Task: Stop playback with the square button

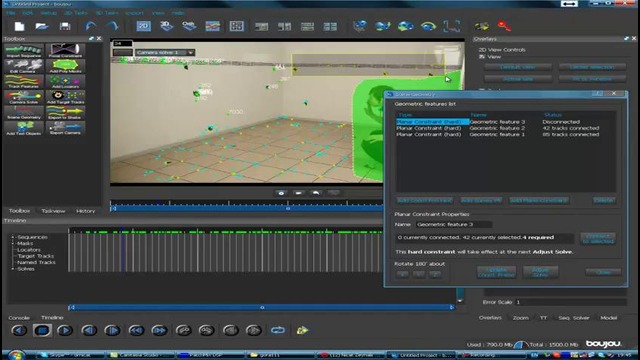Action: pos(42,330)
